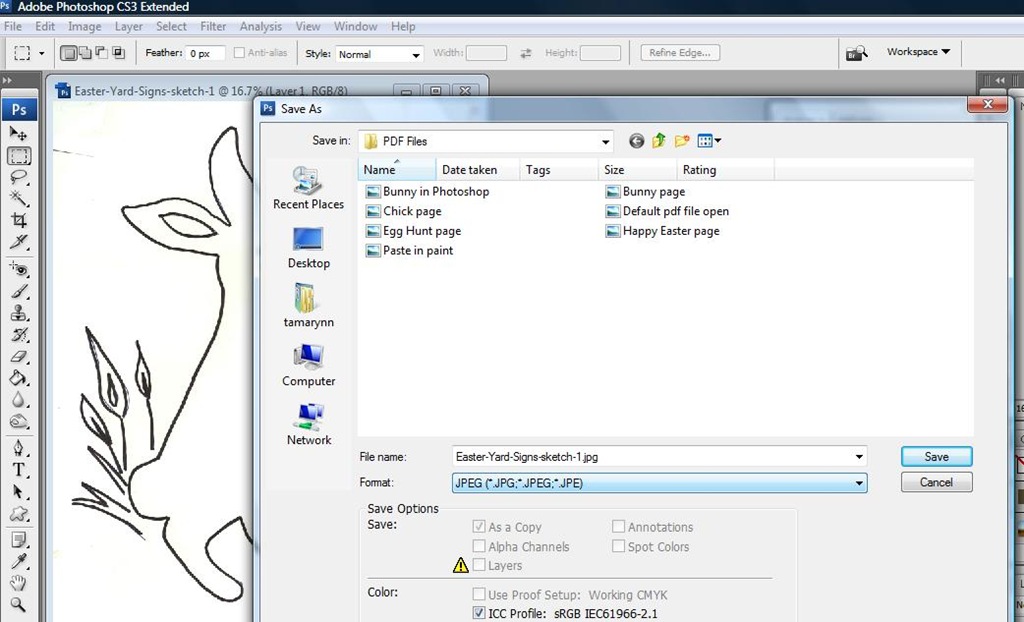Toggle the Layers checkbox

pos(479,565)
